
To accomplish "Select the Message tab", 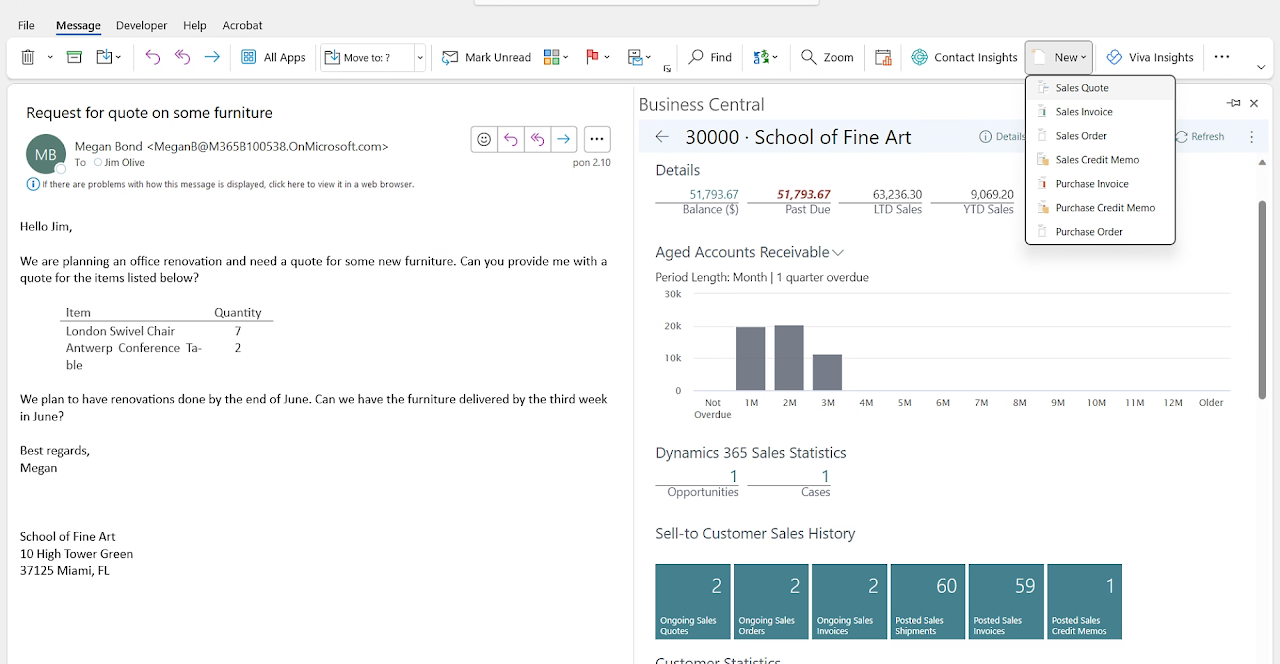I will [78, 25].
